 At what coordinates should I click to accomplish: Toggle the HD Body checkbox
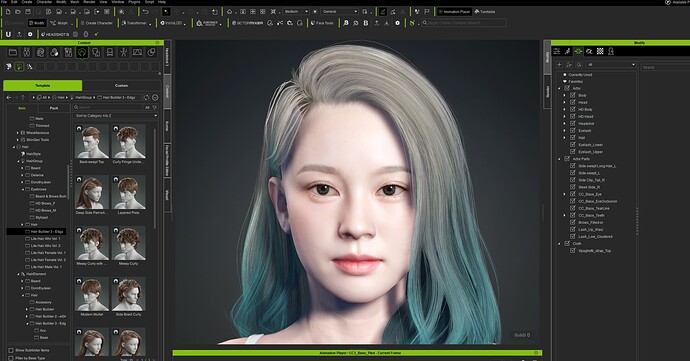tap(573, 109)
